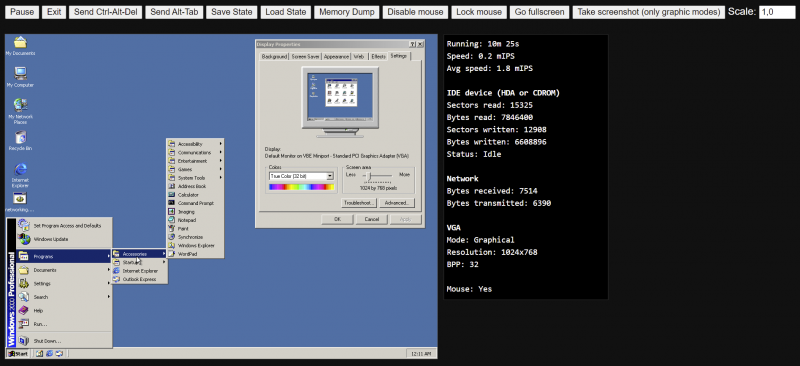Select My Computer desktop icon
800x366 pixels.
point(20,78)
